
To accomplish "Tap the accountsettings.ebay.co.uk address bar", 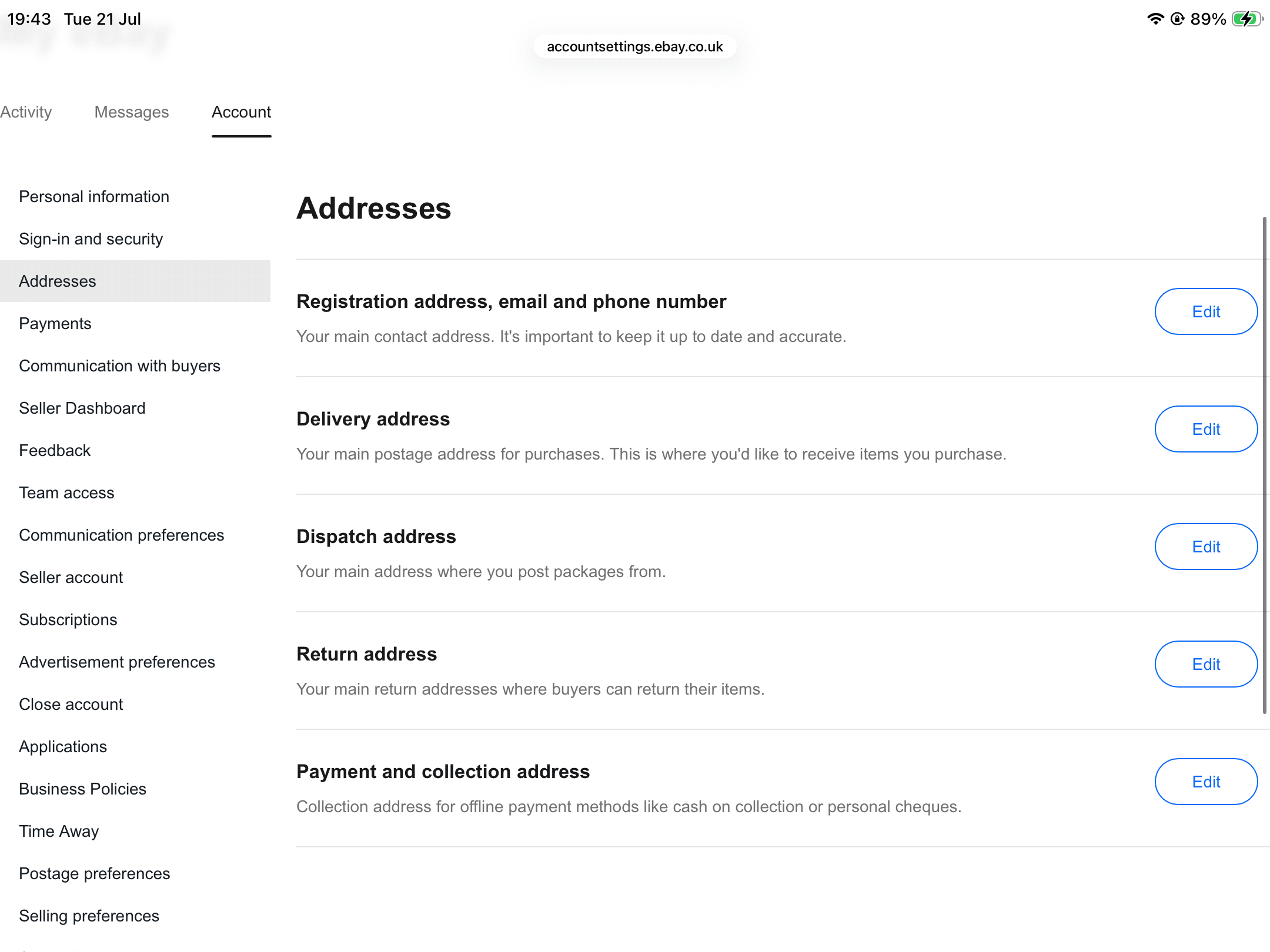I will click(x=635, y=46).
